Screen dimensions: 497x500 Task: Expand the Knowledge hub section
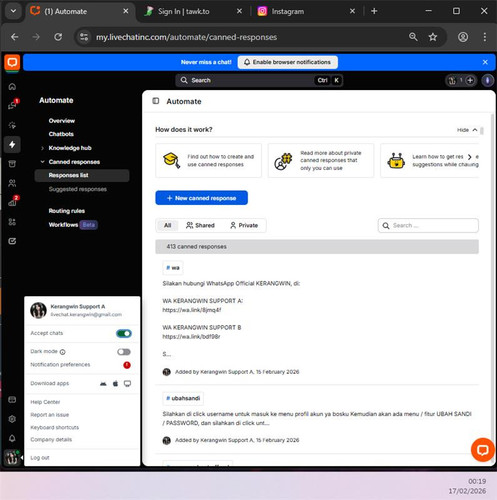42,148
